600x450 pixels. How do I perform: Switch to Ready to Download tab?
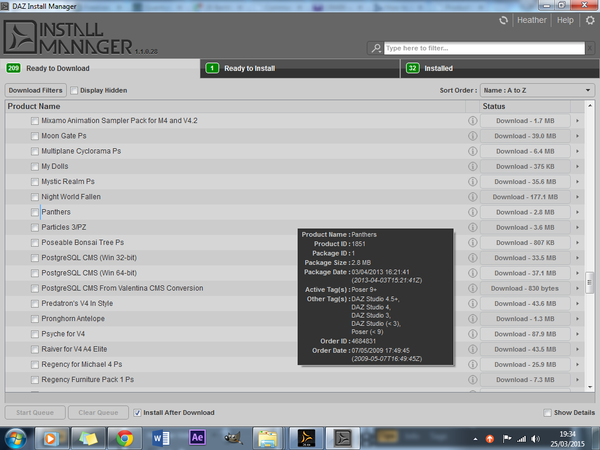(100, 68)
